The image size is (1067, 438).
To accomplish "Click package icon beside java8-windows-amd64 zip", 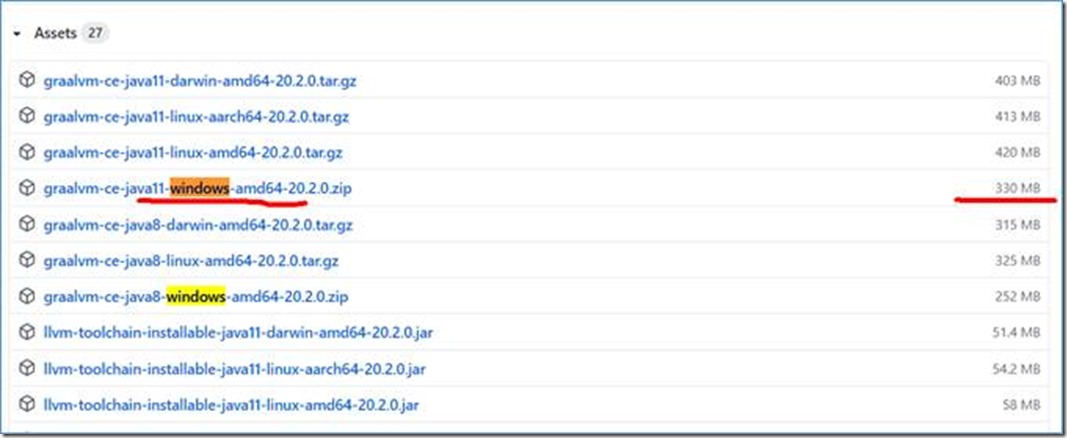I will pos(27,297).
